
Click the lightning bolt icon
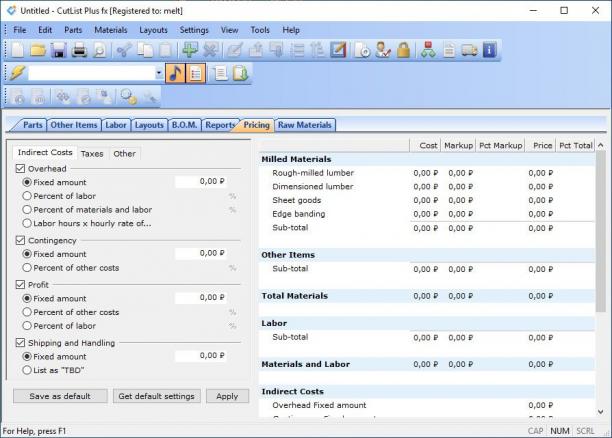17,73
